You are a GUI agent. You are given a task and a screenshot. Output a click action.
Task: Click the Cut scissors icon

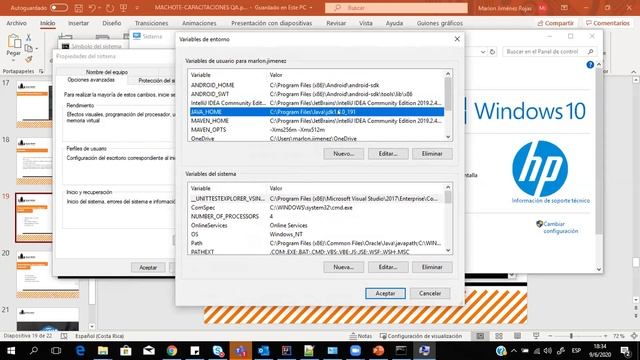(29, 38)
